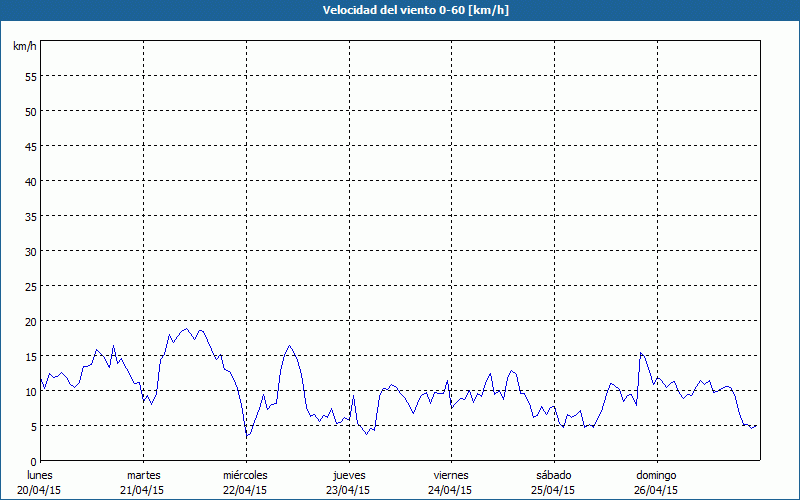Select the 'lunes' day label
This screenshot has height=500, width=800.
click(39, 475)
